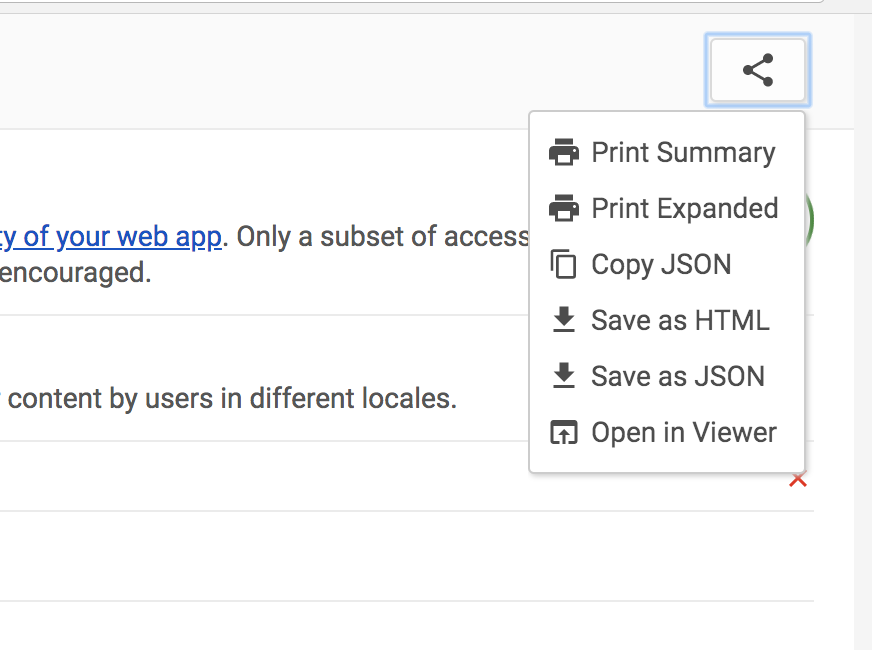Choose Save as HTML from the menu
Image resolution: width=872 pixels, height=650 pixels.
680,321
